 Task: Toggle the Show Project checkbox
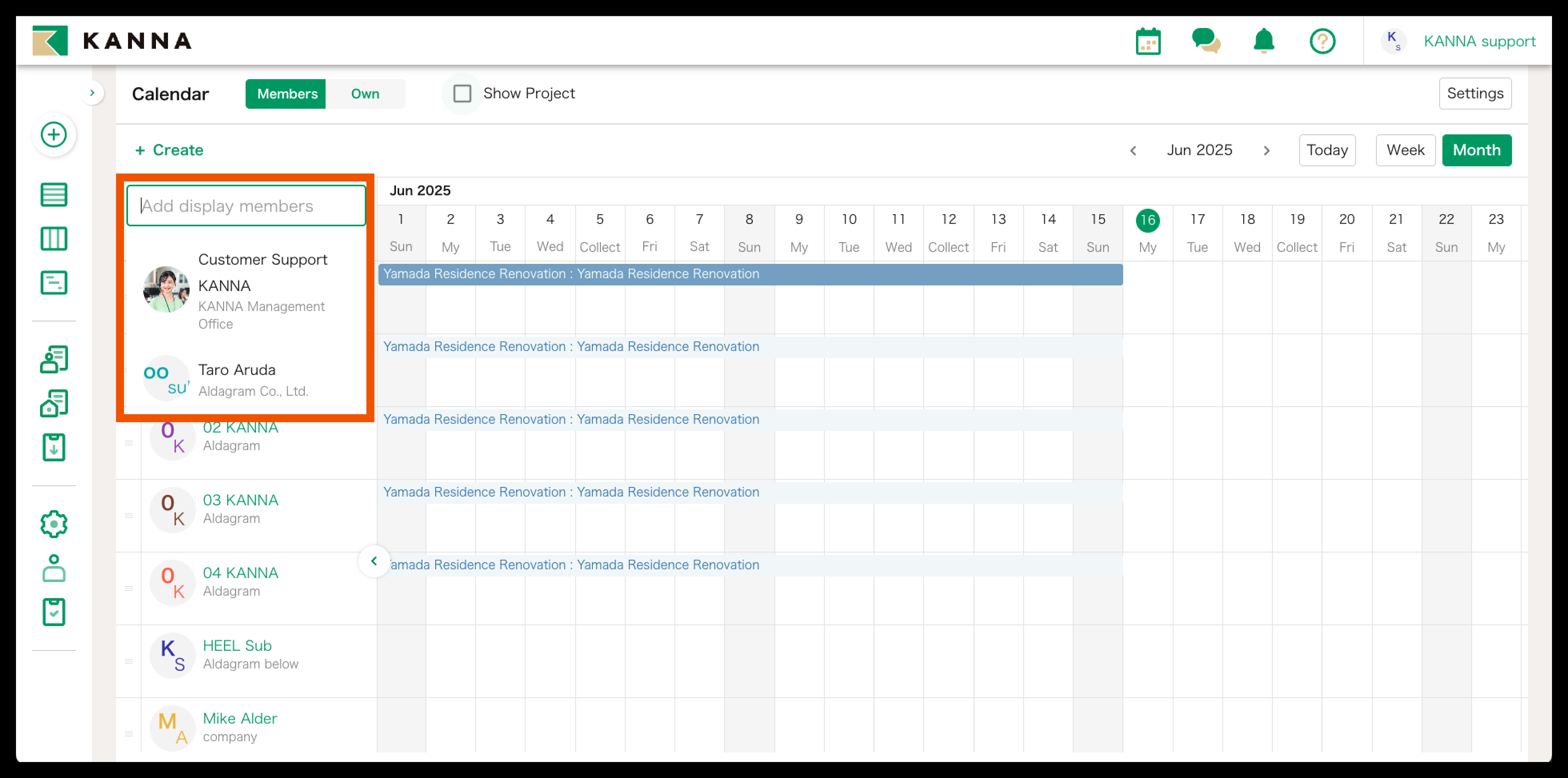point(462,94)
